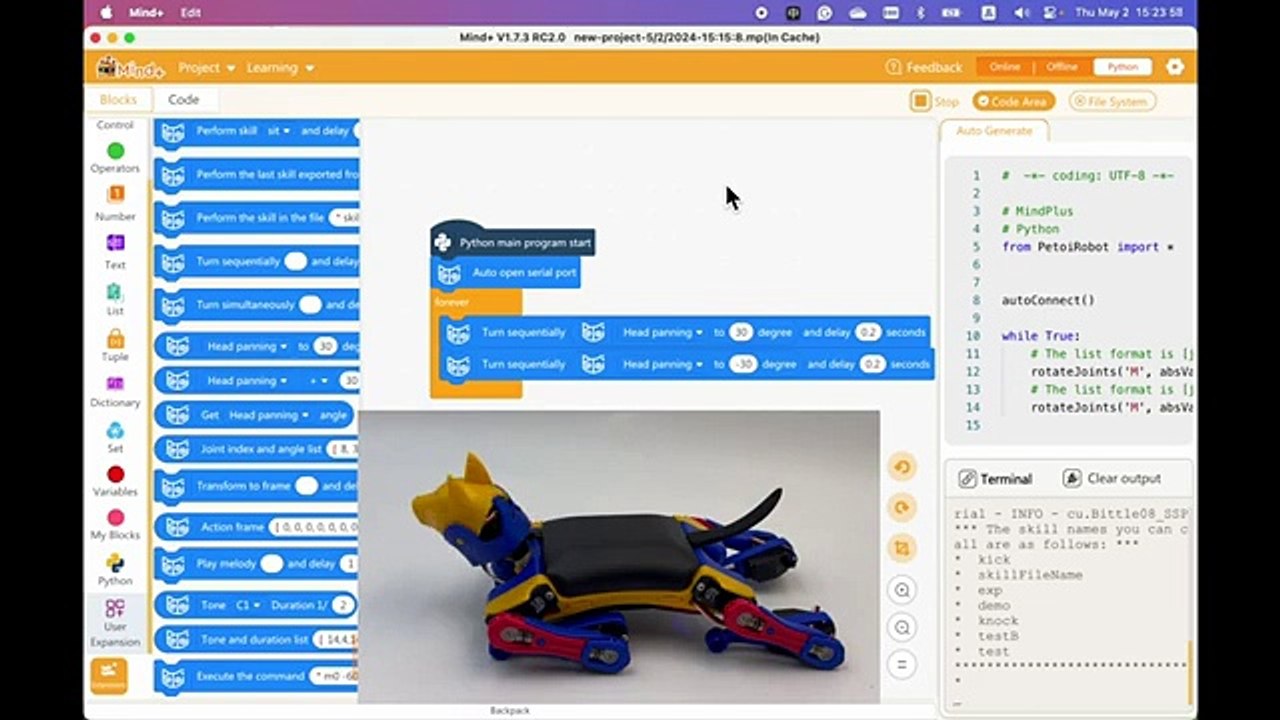Select the Dictionary category icon
The width and height of the screenshot is (1280, 720).
pyautogui.click(x=115, y=384)
